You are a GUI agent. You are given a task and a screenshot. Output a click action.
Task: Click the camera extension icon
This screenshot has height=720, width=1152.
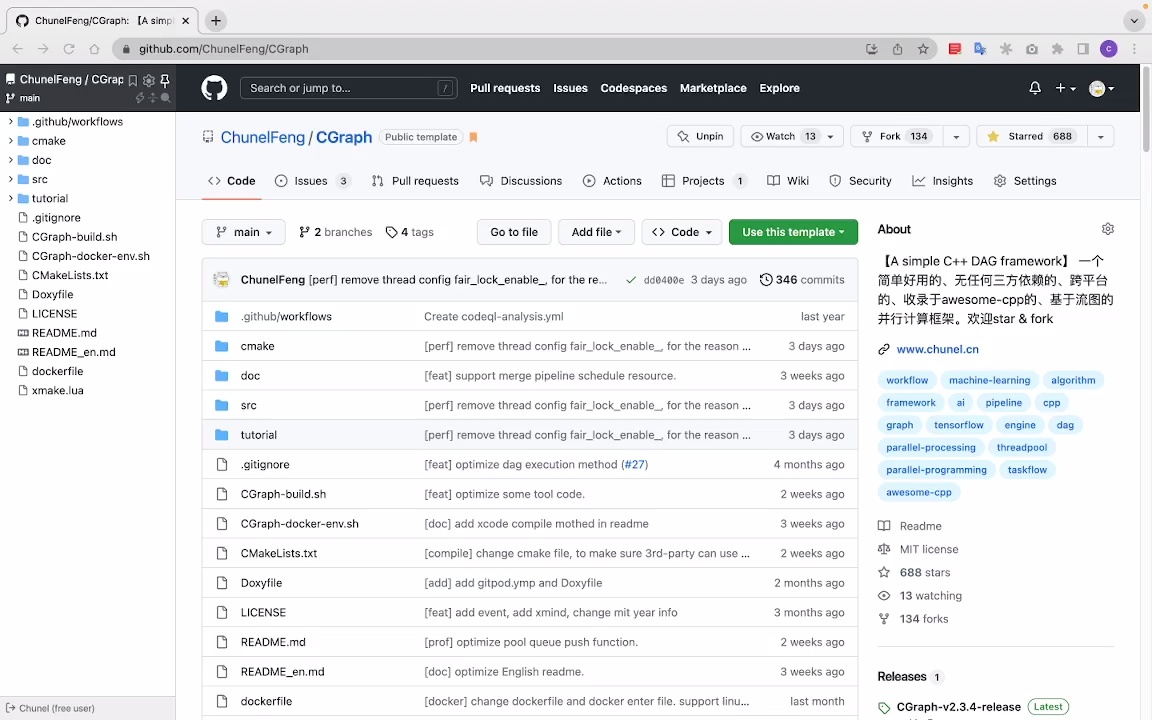coord(1032,48)
